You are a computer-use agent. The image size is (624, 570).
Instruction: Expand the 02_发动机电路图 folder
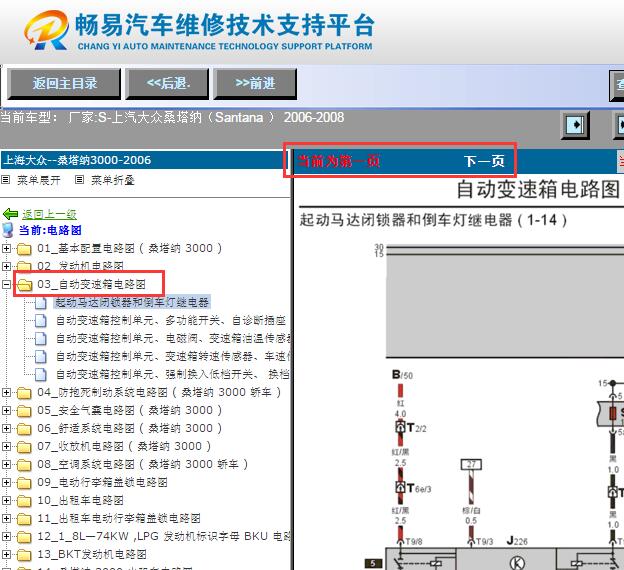(6, 266)
